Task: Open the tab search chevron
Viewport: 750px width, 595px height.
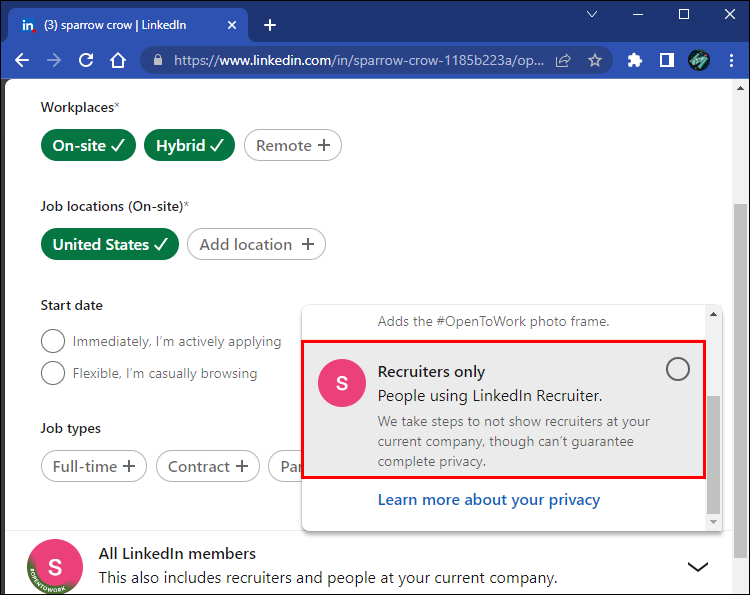Action: click(x=592, y=15)
